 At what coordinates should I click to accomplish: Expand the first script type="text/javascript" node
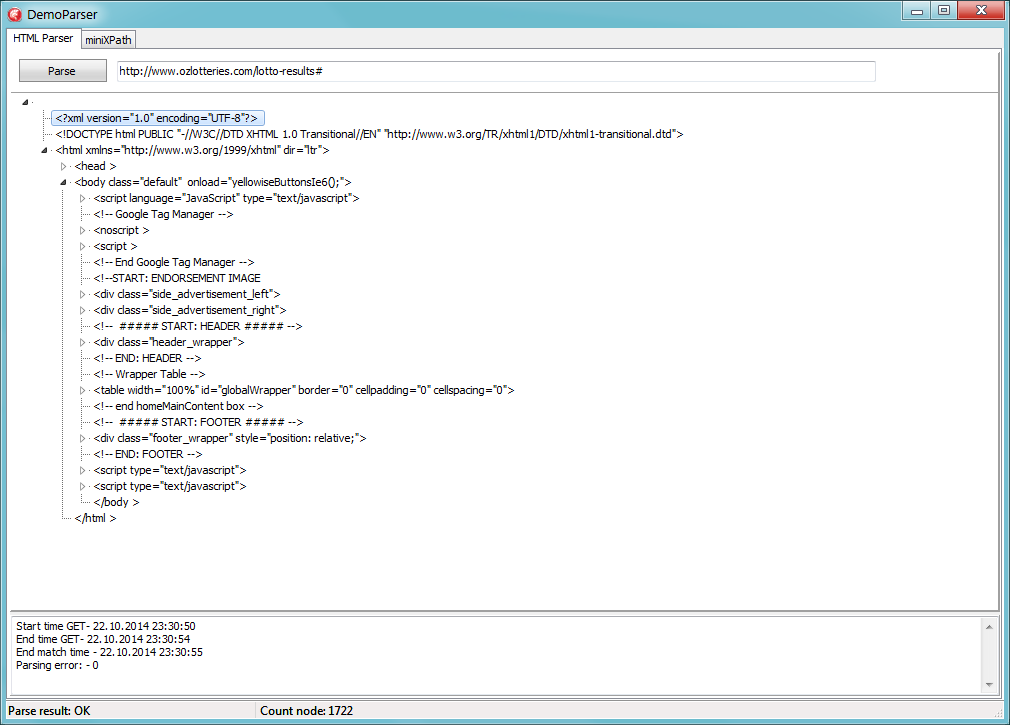tap(82, 470)
